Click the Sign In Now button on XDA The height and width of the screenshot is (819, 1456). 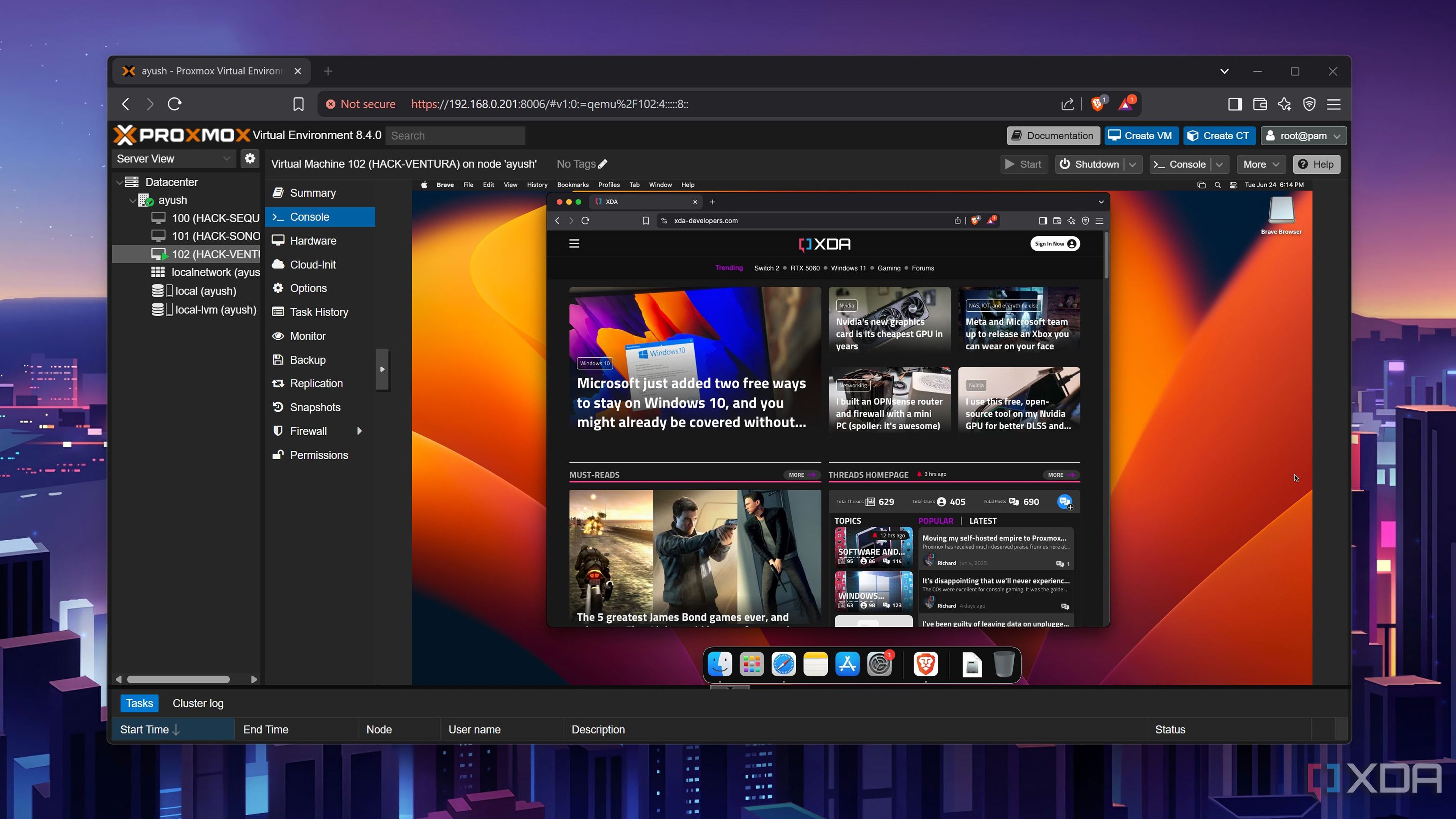click(1055, 243)
